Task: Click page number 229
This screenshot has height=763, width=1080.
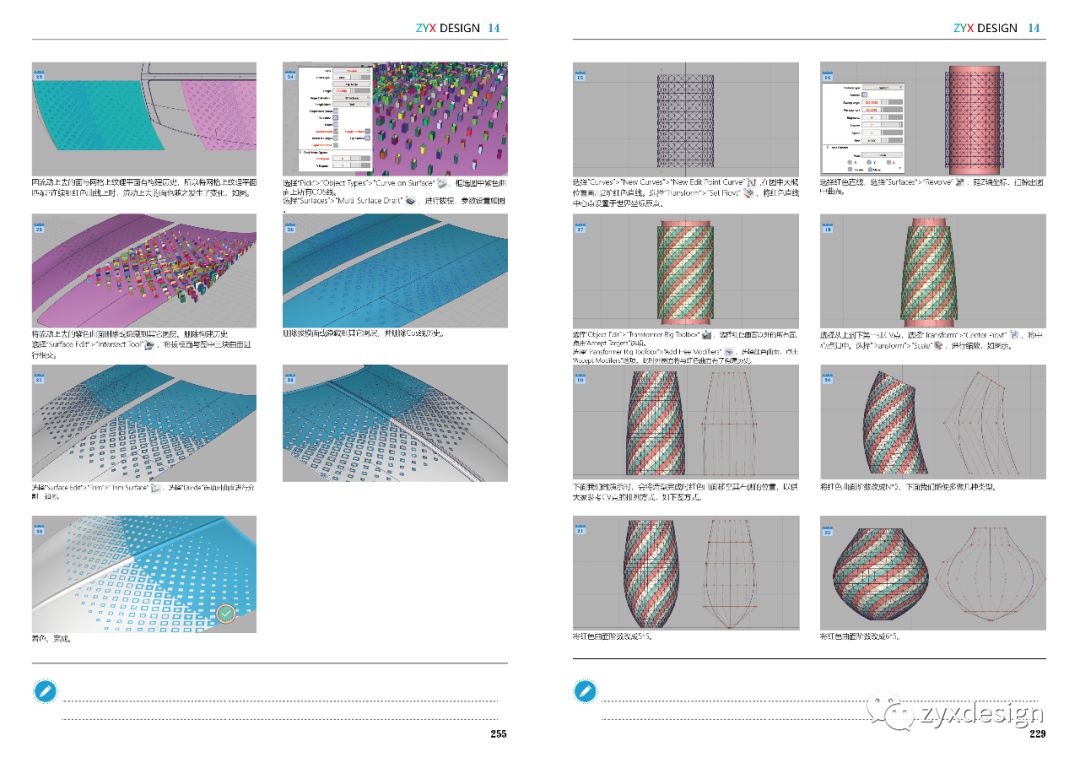Action: [1037, 734]
